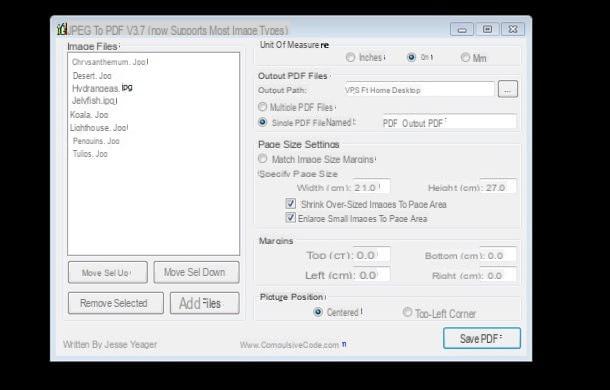Close the JPEG To PDF window
This screenshot has height=390, width=610.
513,29
